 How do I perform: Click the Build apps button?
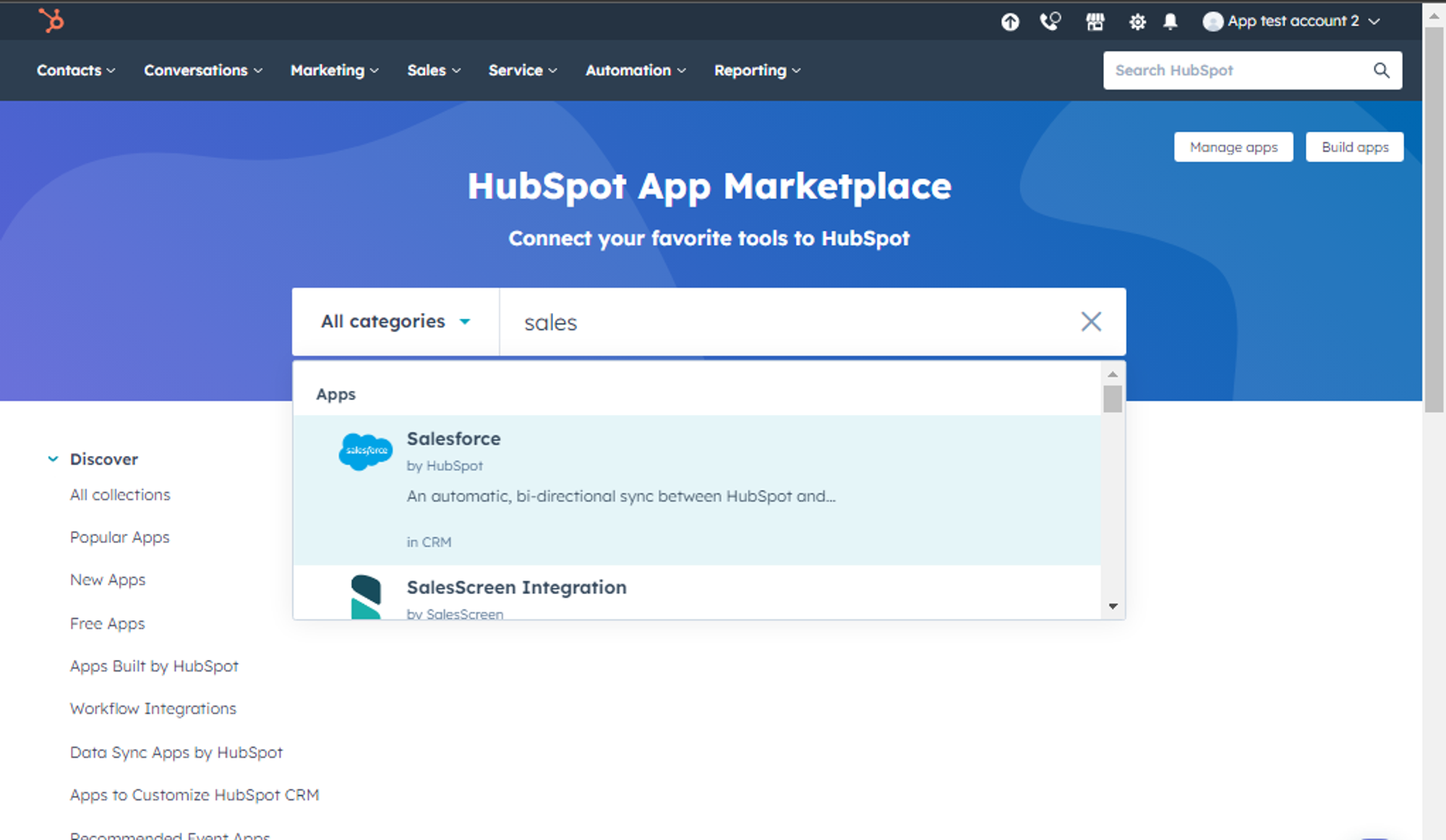coord(1355,147)
